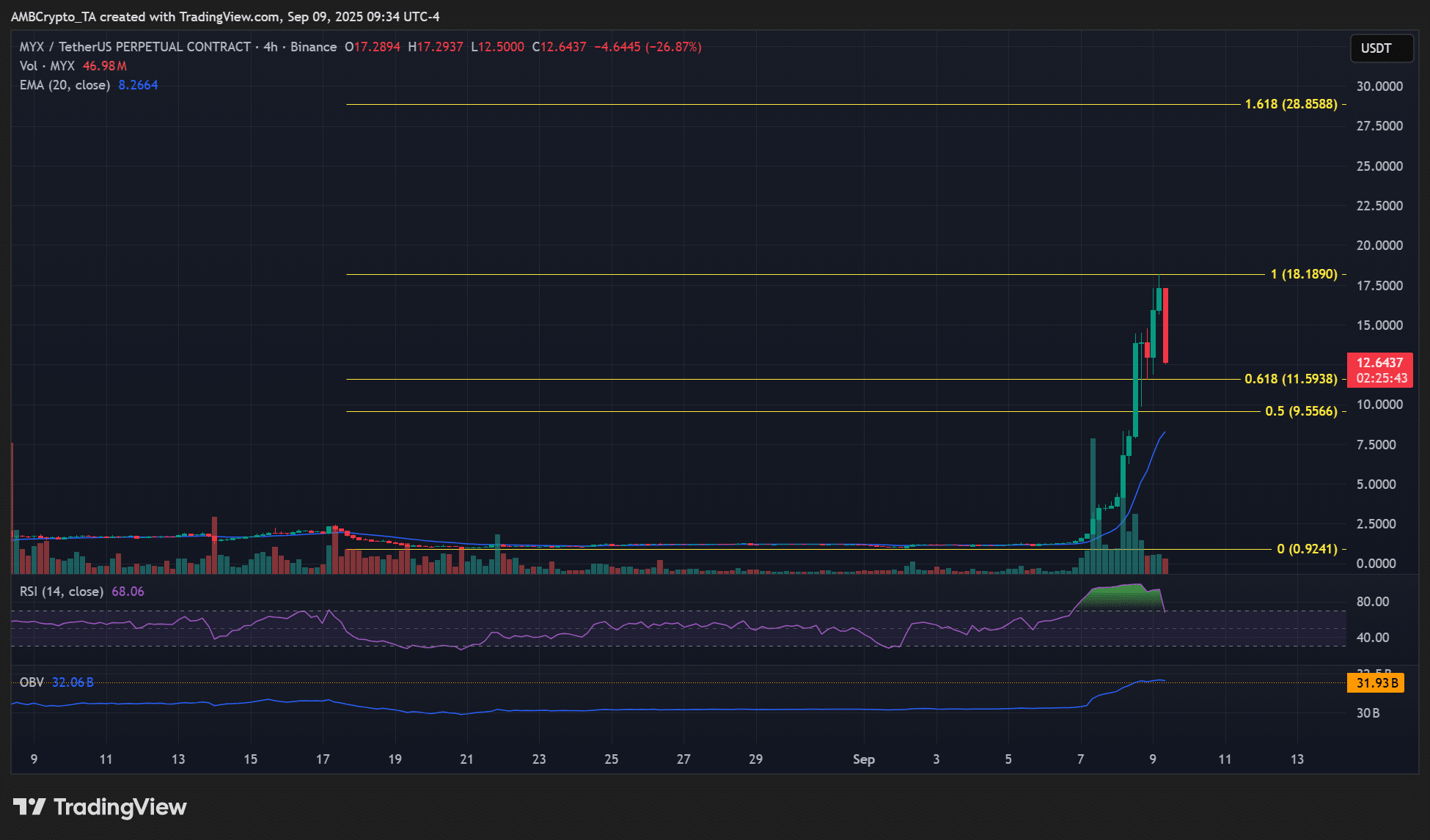The height and width of the screenshot is (840, 1430).
Task: Select the RSI (14, close) legend label
Action: point(61,592)
